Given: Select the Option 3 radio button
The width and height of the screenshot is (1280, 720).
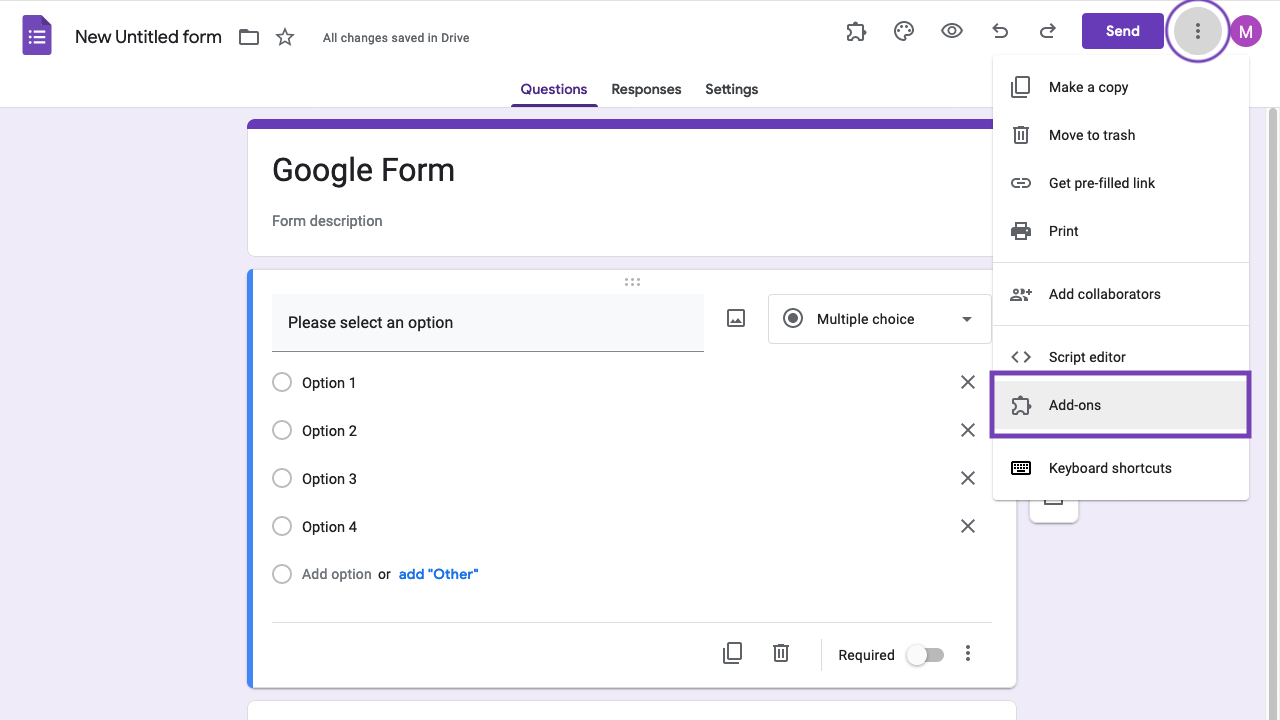Looking at the screenshot, I should [282, 479].
